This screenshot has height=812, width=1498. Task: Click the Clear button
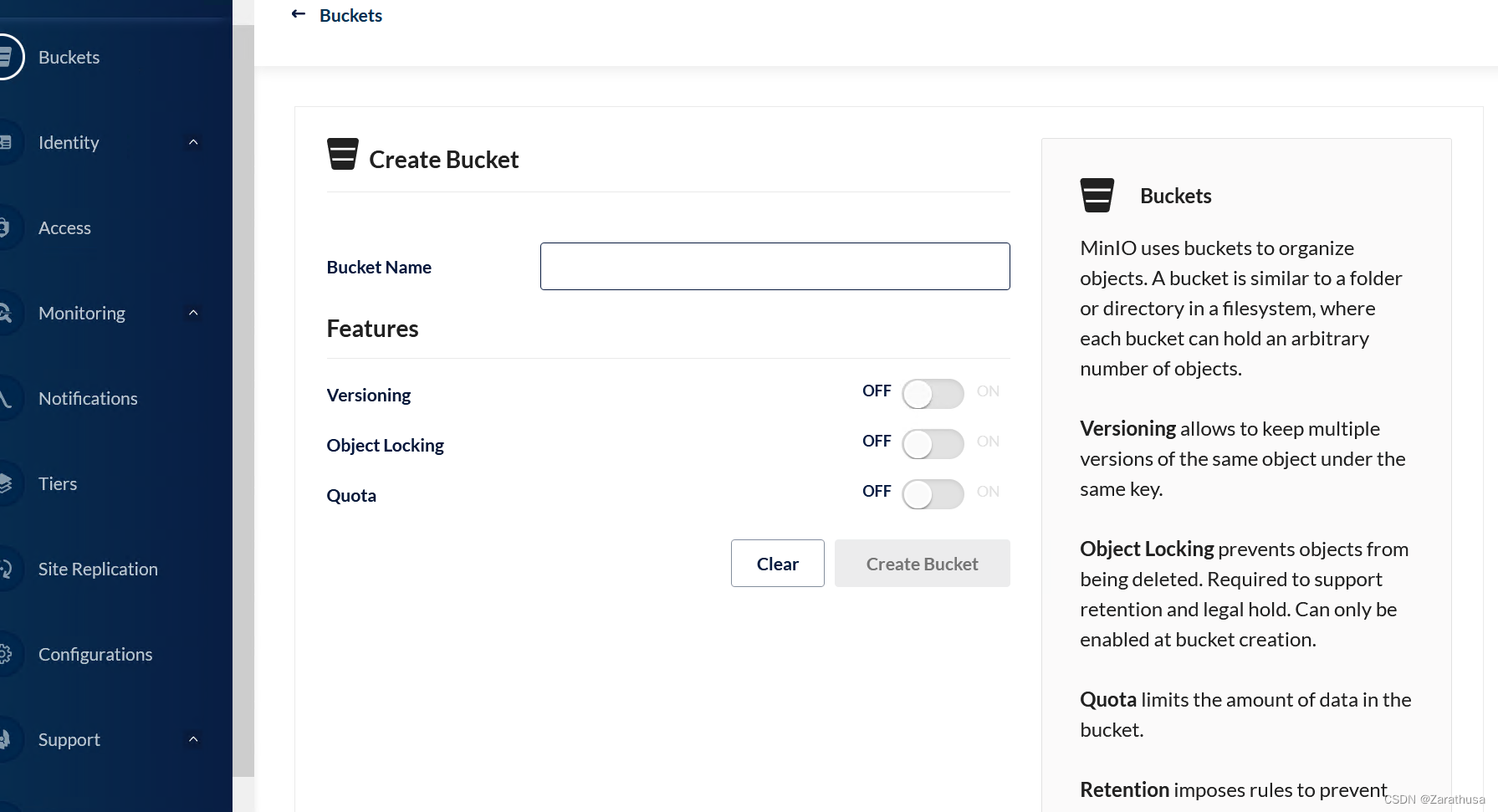(778, 563)
